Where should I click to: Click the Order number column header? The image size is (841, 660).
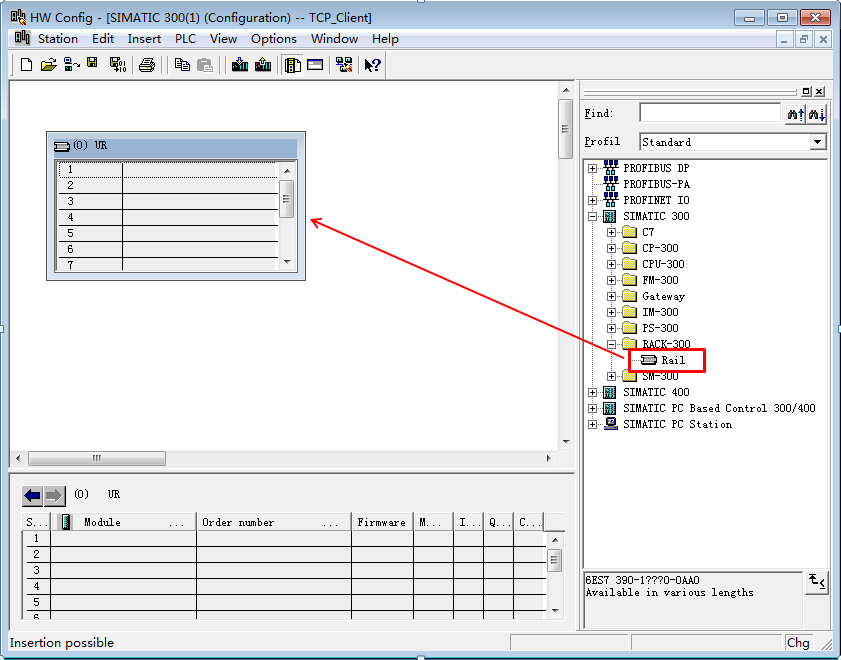pos(274,522)
